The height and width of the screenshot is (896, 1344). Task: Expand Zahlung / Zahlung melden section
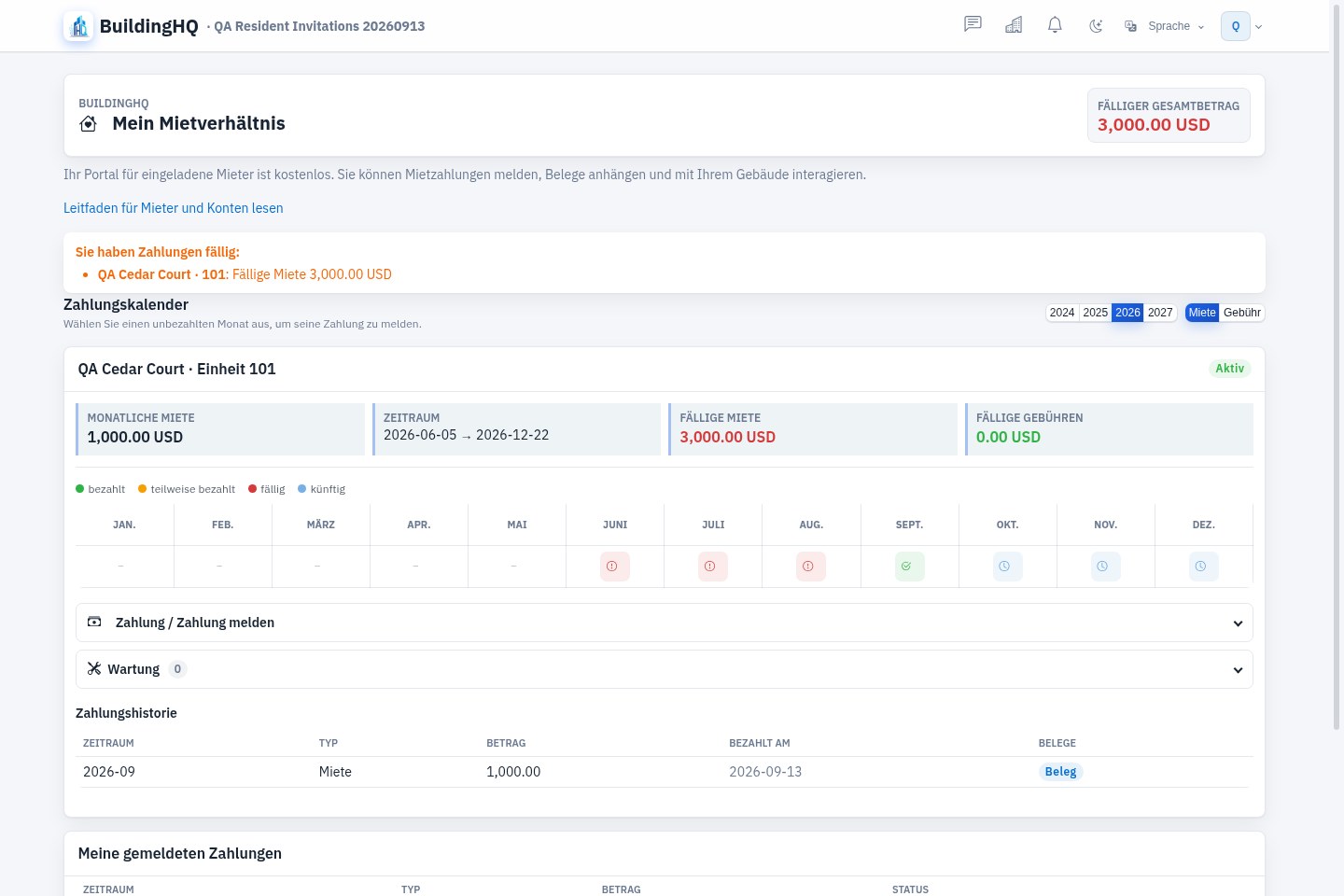click(x=664, y=623)
